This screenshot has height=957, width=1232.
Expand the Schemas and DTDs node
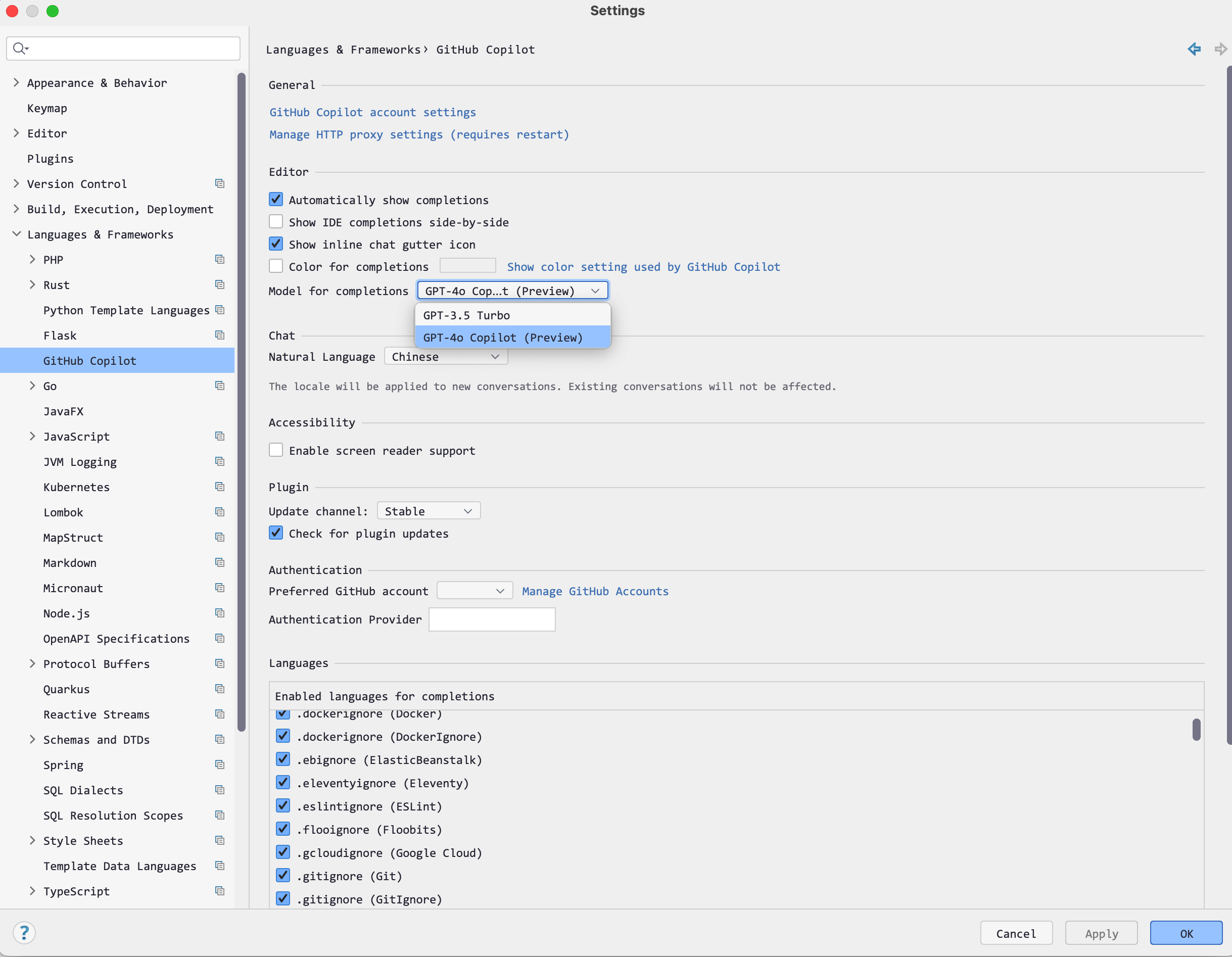[x=32, y=739]
